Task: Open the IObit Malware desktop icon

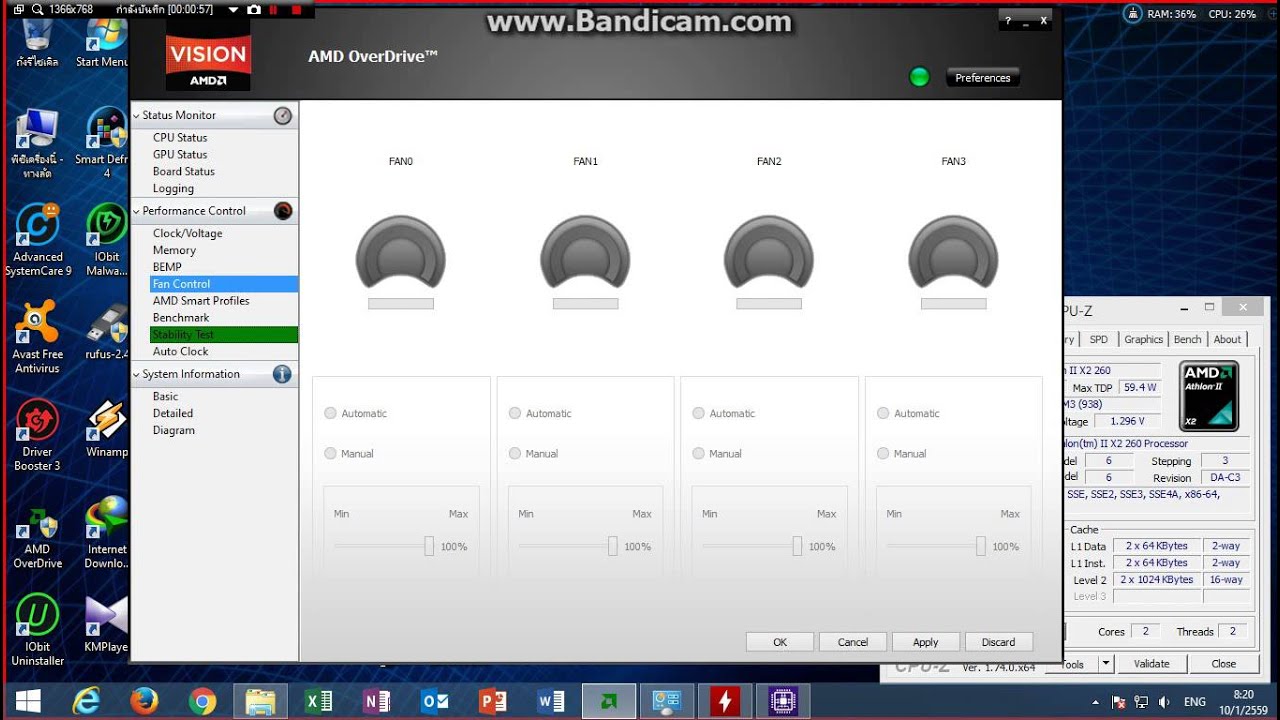Action: (107, 240)
